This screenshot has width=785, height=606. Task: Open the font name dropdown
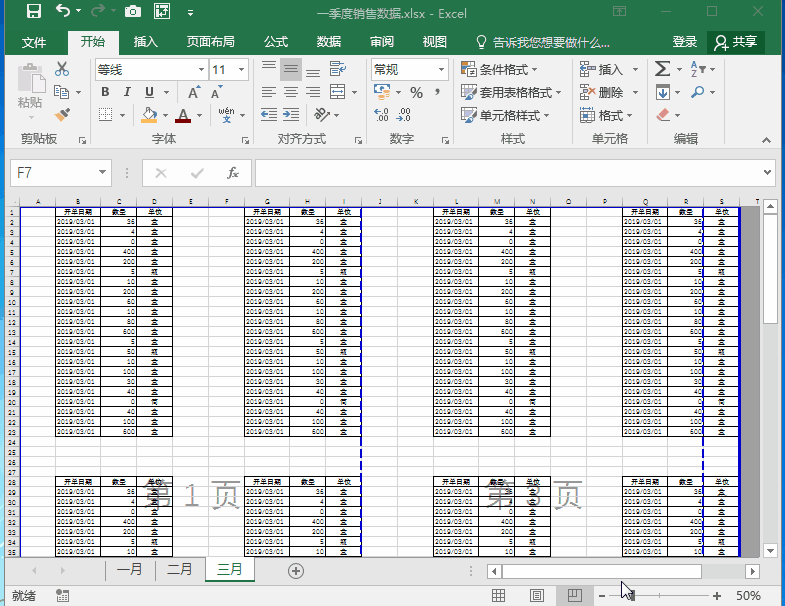click(x=201, y=70)
